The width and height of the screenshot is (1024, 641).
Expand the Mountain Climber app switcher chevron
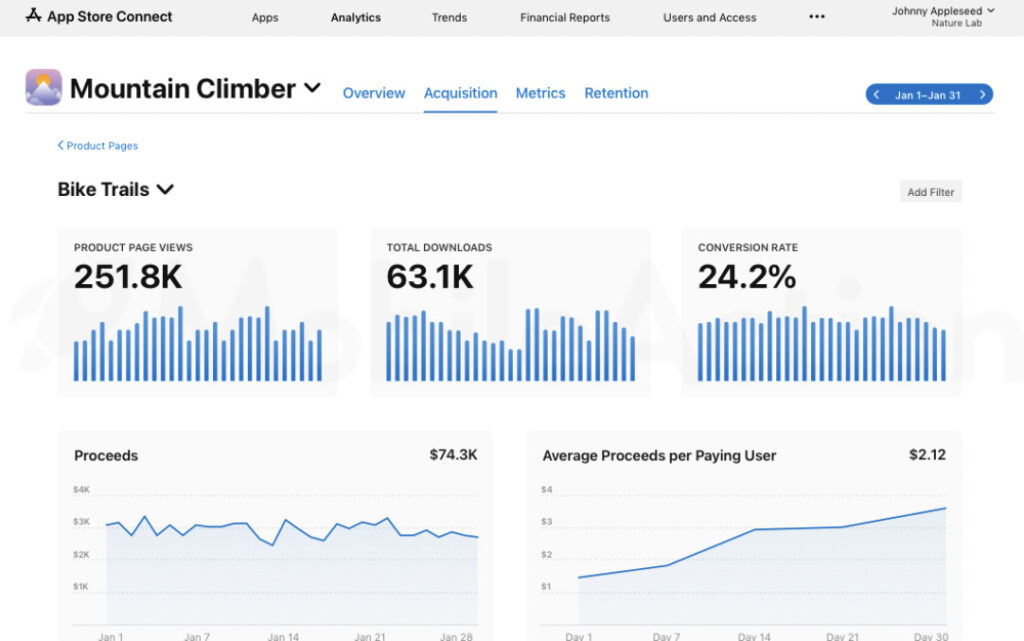[x=313, y=87]
